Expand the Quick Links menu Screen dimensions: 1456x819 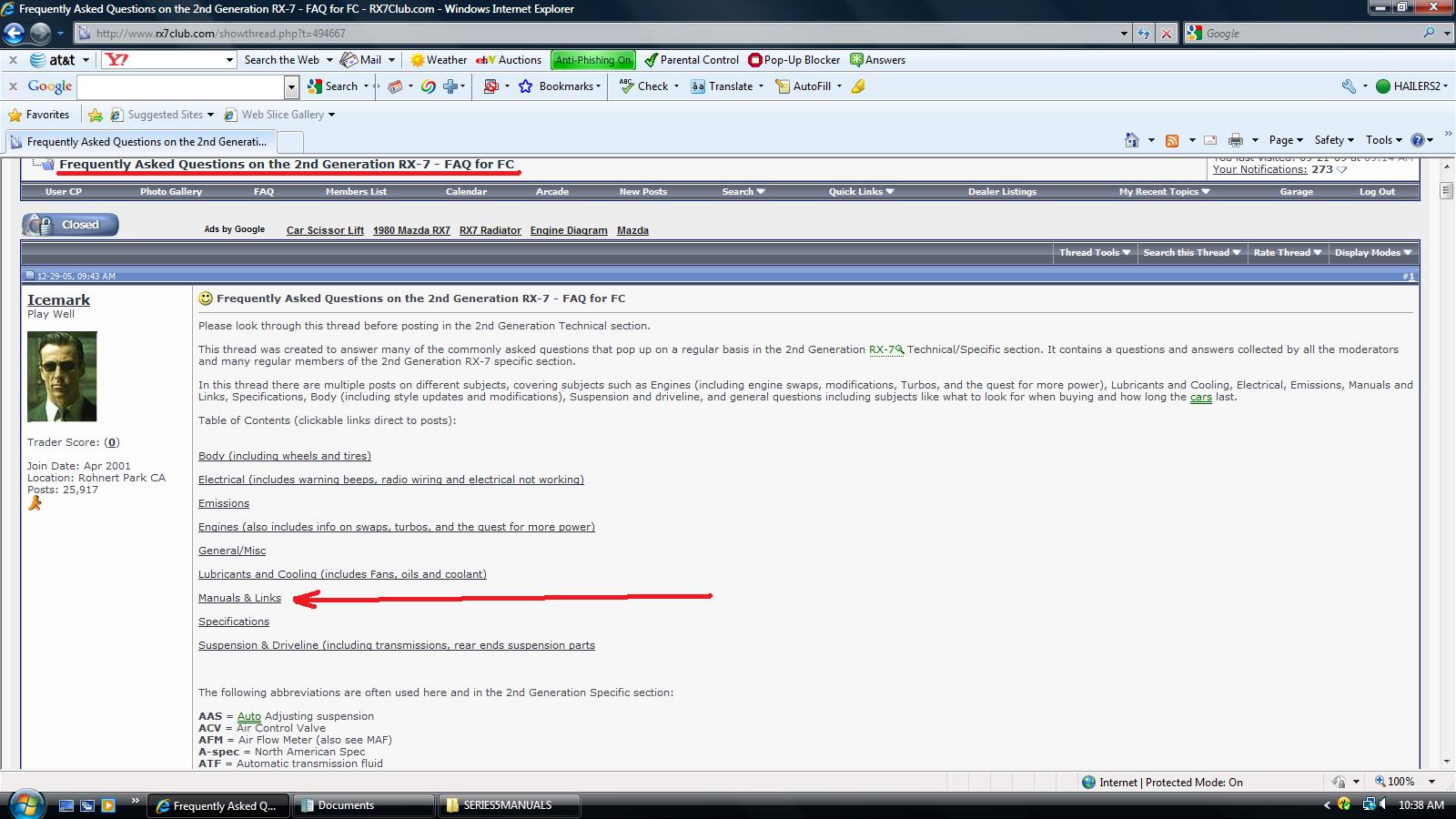pyautogui.click(x=861, y=192)
